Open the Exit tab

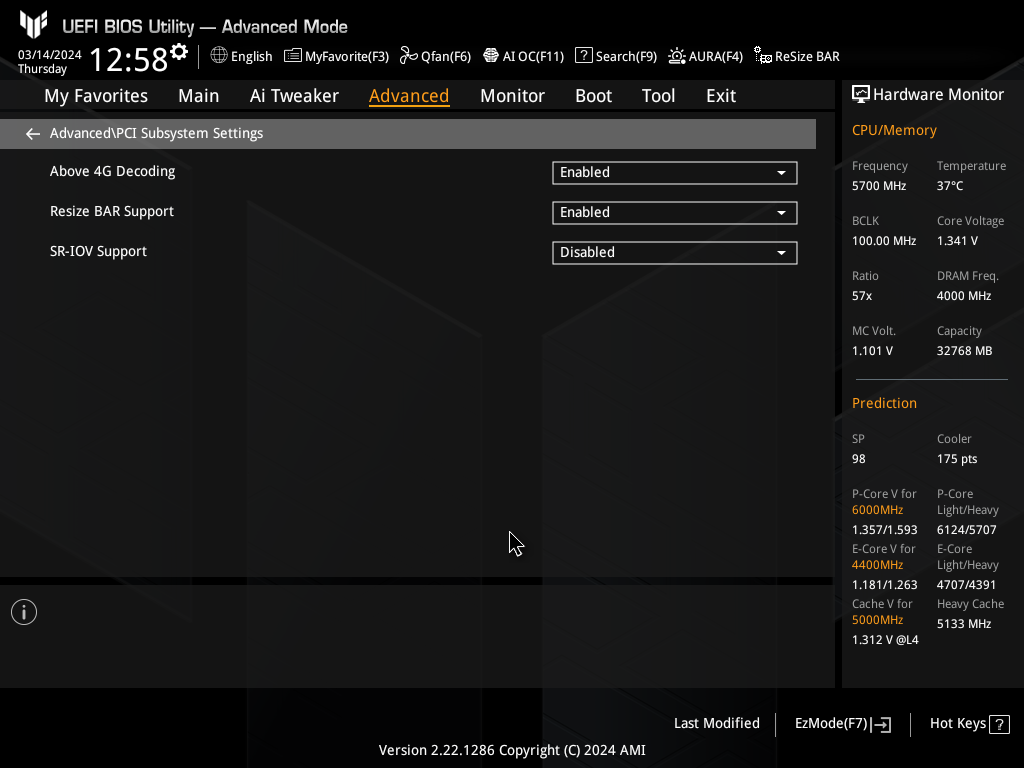pos(721,96)
